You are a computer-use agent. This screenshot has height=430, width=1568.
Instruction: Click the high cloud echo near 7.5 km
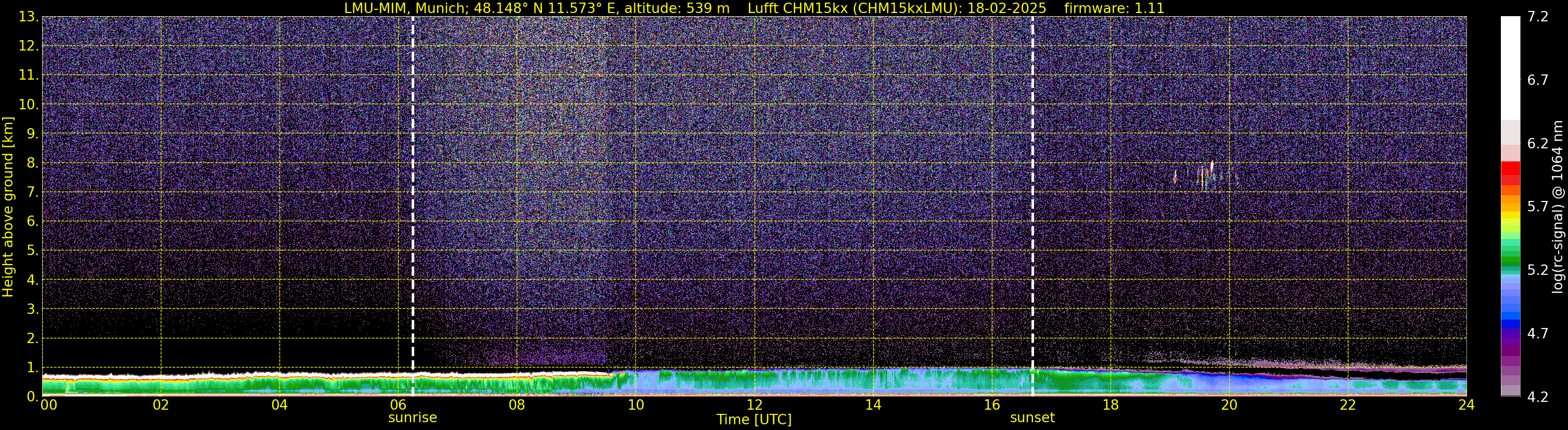[1205, 176]
